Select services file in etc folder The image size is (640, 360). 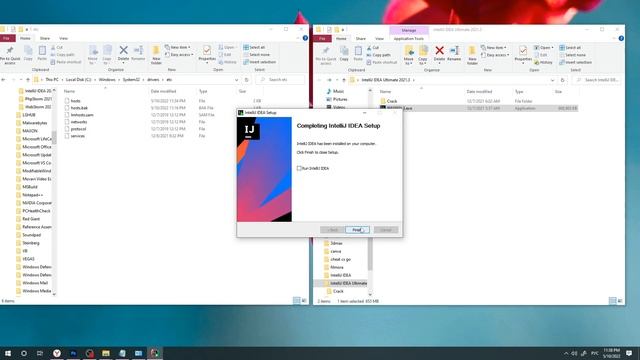[78, 136]
